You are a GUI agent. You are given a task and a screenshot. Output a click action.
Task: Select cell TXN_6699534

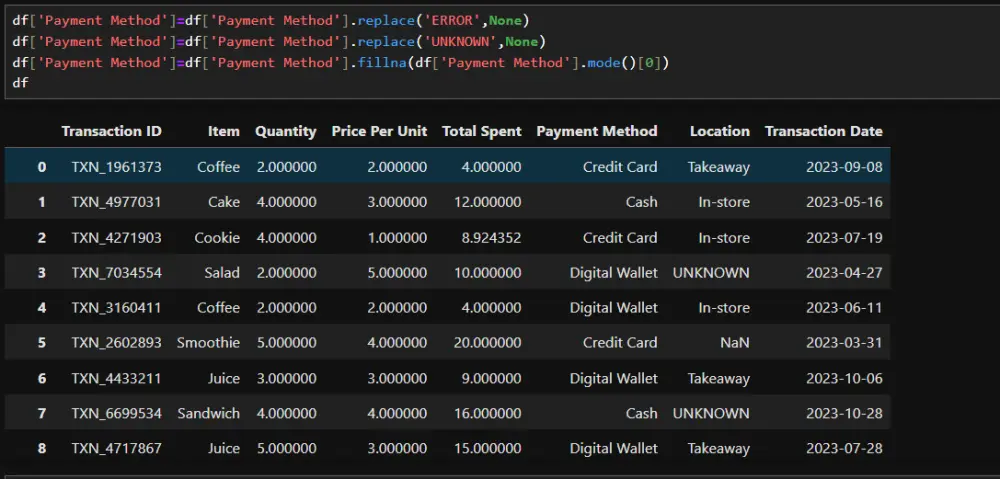117,413
